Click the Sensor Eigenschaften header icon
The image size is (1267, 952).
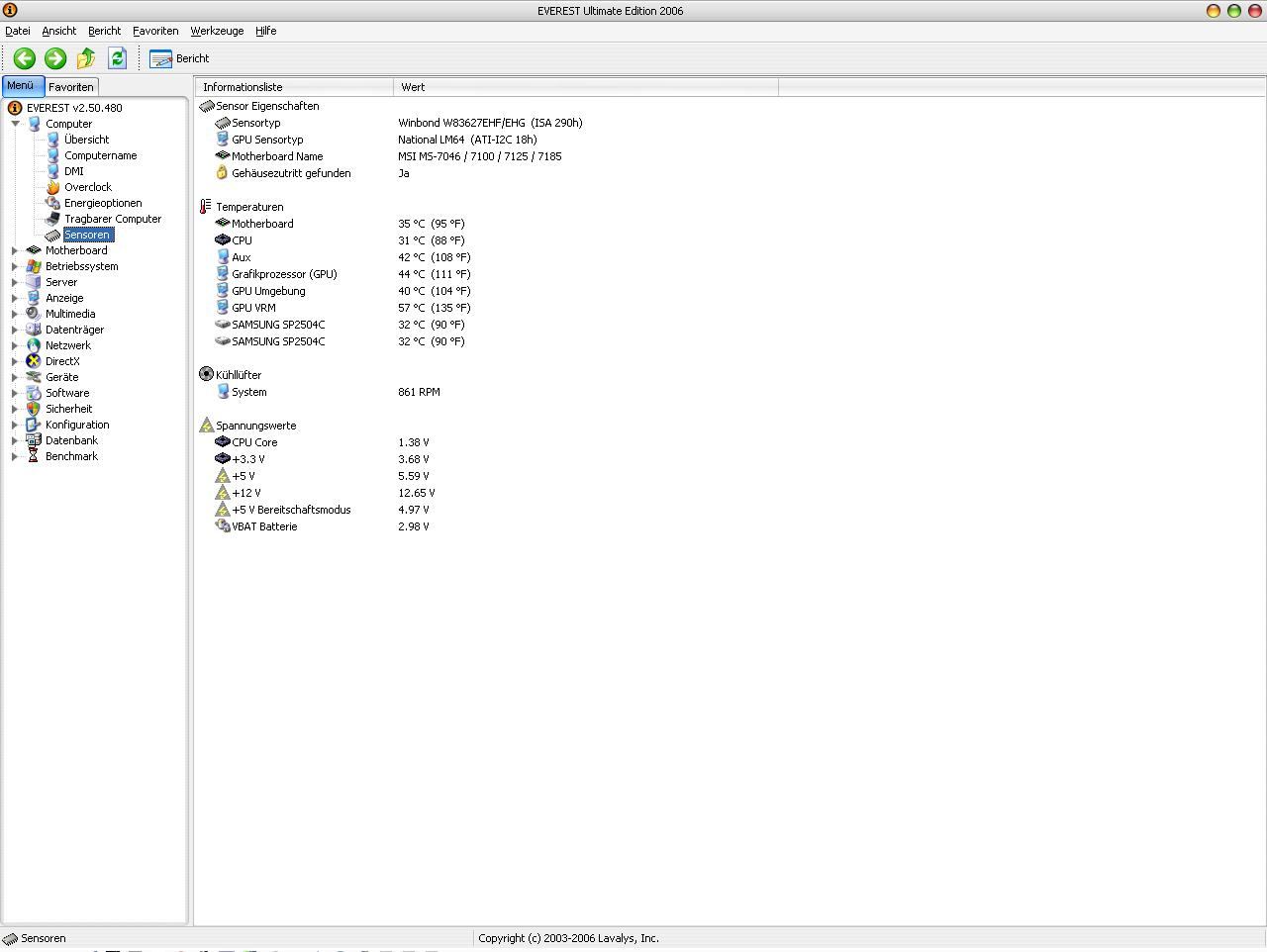[x=206, y=106]
